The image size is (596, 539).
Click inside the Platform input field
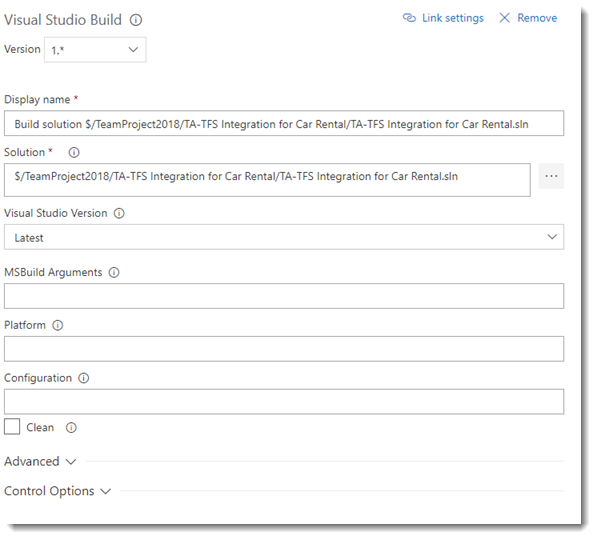point(284,349)
